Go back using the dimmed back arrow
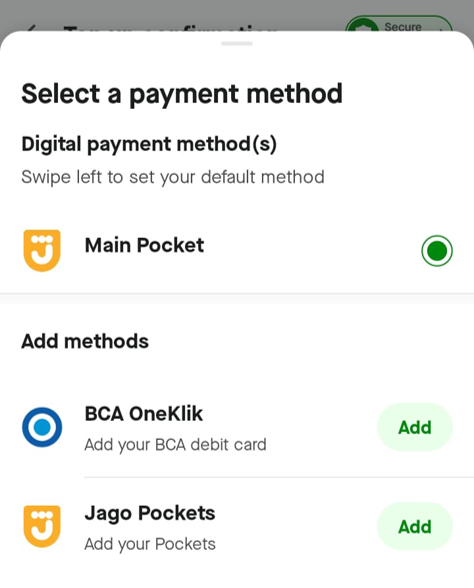474x588 pixels. click(x=32, y=28)
